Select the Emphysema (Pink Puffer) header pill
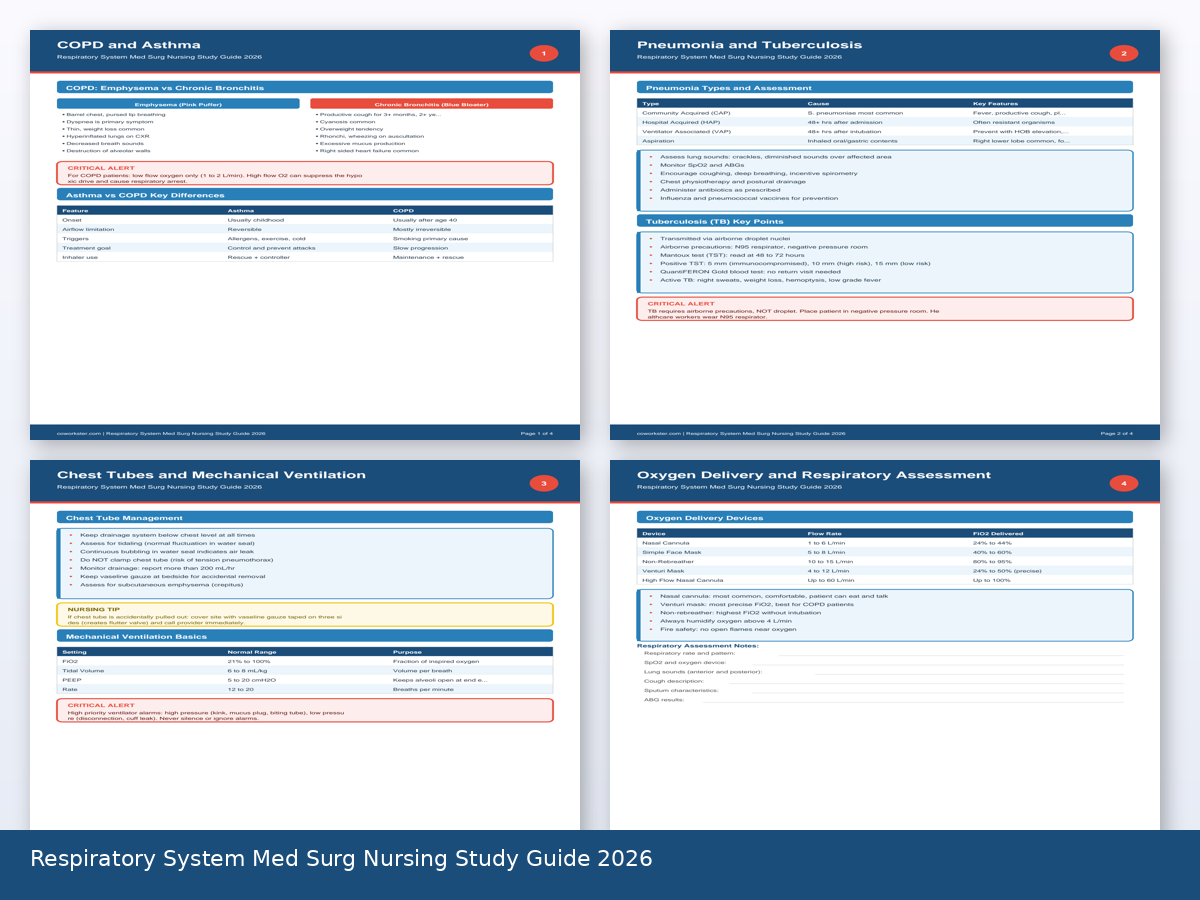Image resolution: width=1200 pixels, height=900 pixels. point(180,103)
